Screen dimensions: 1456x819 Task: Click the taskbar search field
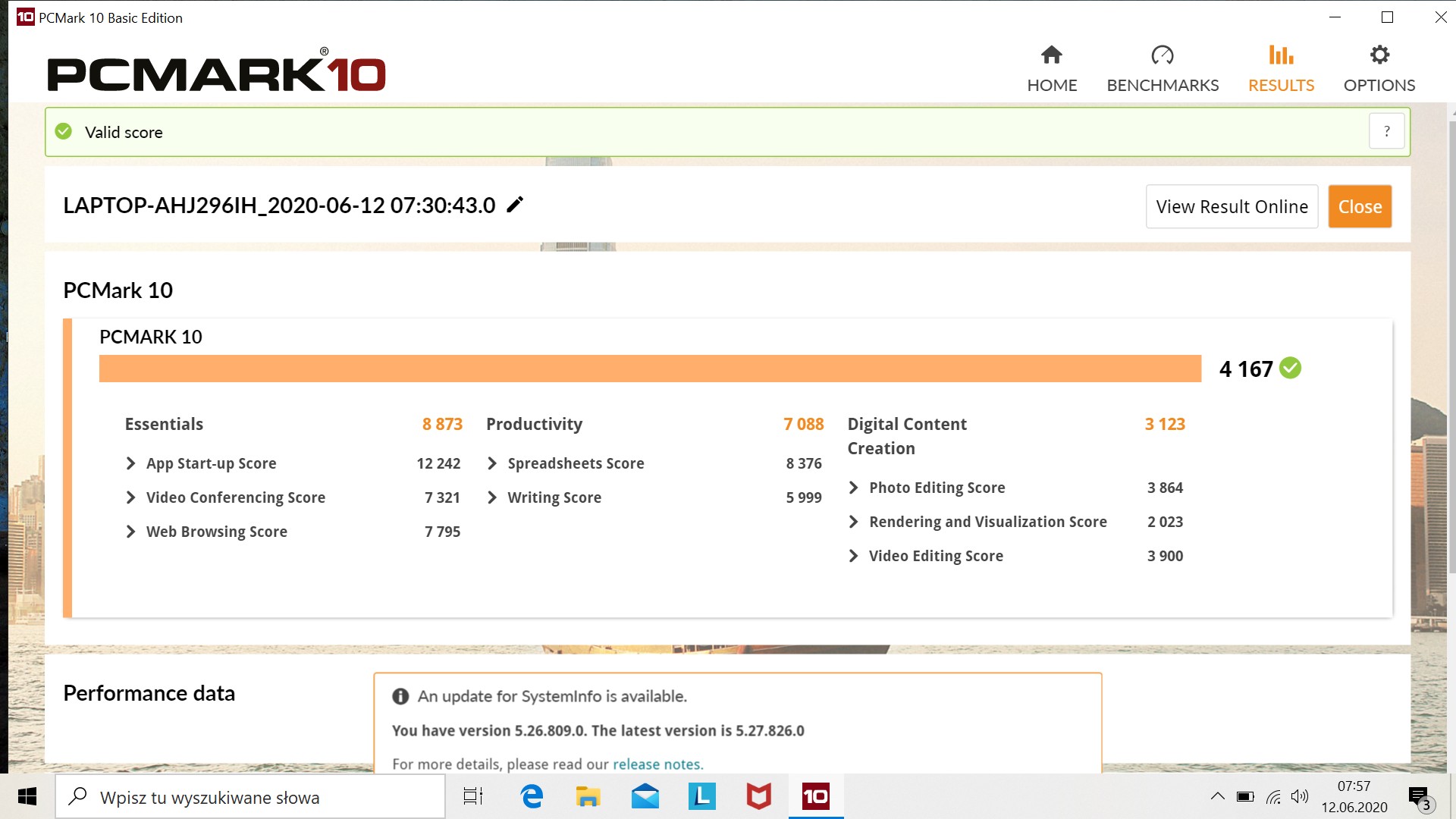pyautogui.click(x=250, y=796)
